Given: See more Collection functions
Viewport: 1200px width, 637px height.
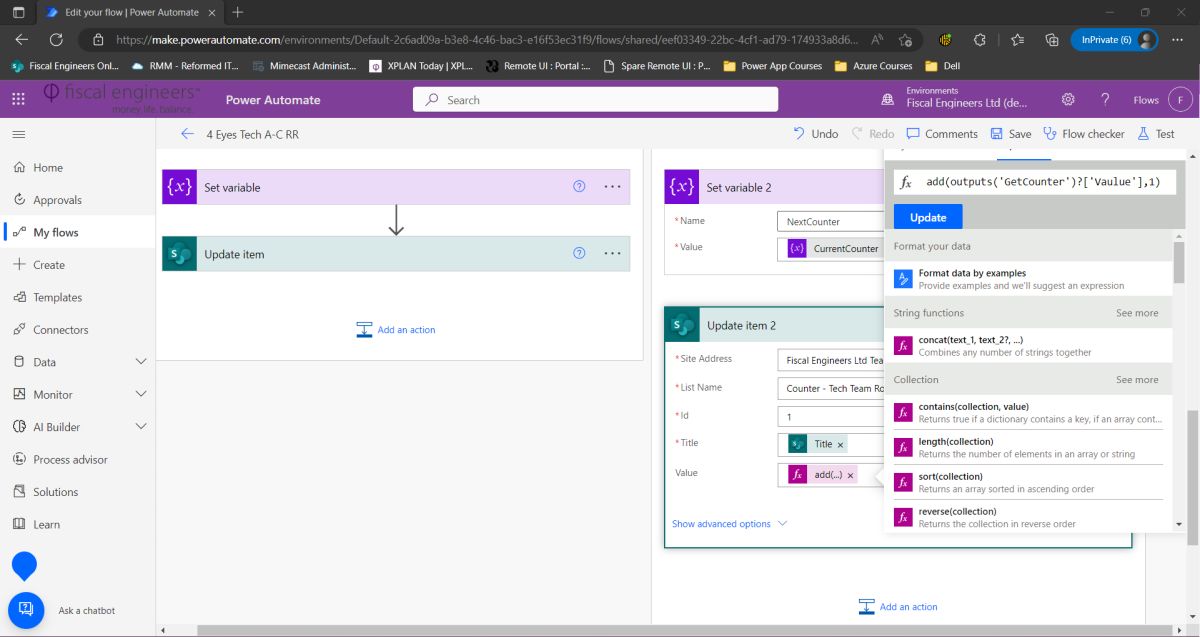Looking at the screenshot, I should tap(1137, 380).
